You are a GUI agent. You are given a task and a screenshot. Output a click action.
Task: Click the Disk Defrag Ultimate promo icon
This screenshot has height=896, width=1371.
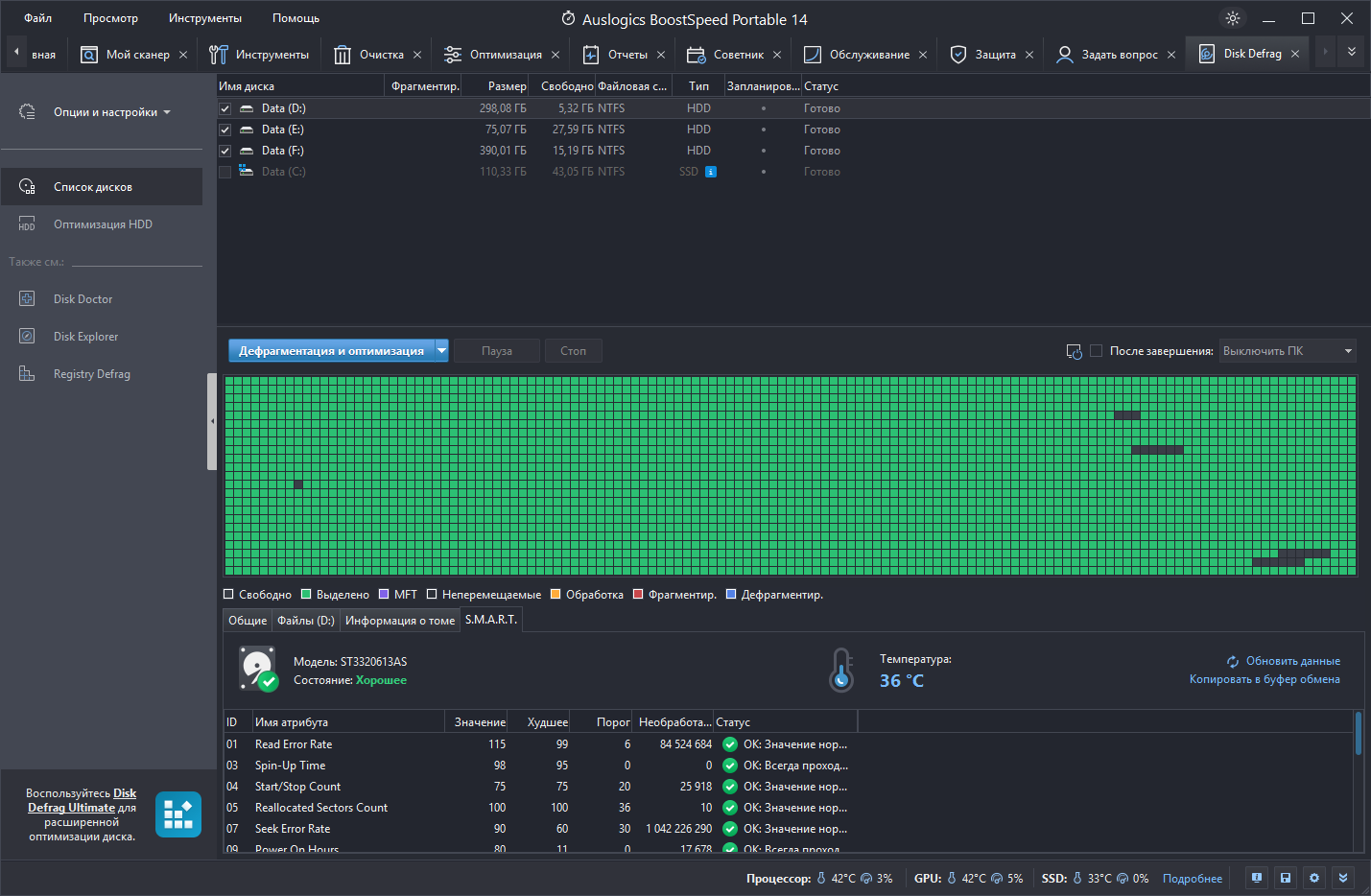(x=178, y=814)
